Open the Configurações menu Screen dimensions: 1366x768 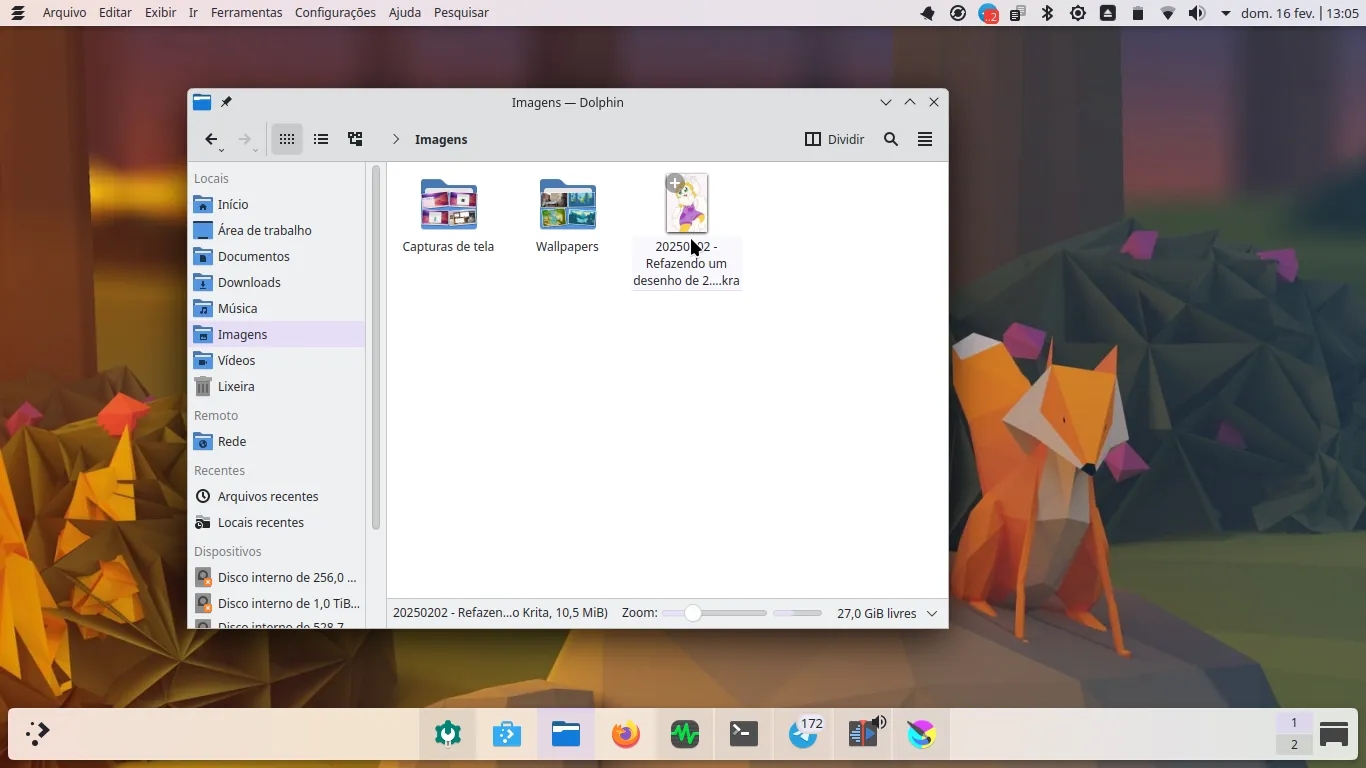pyautogui.click(x=335, y=13)
